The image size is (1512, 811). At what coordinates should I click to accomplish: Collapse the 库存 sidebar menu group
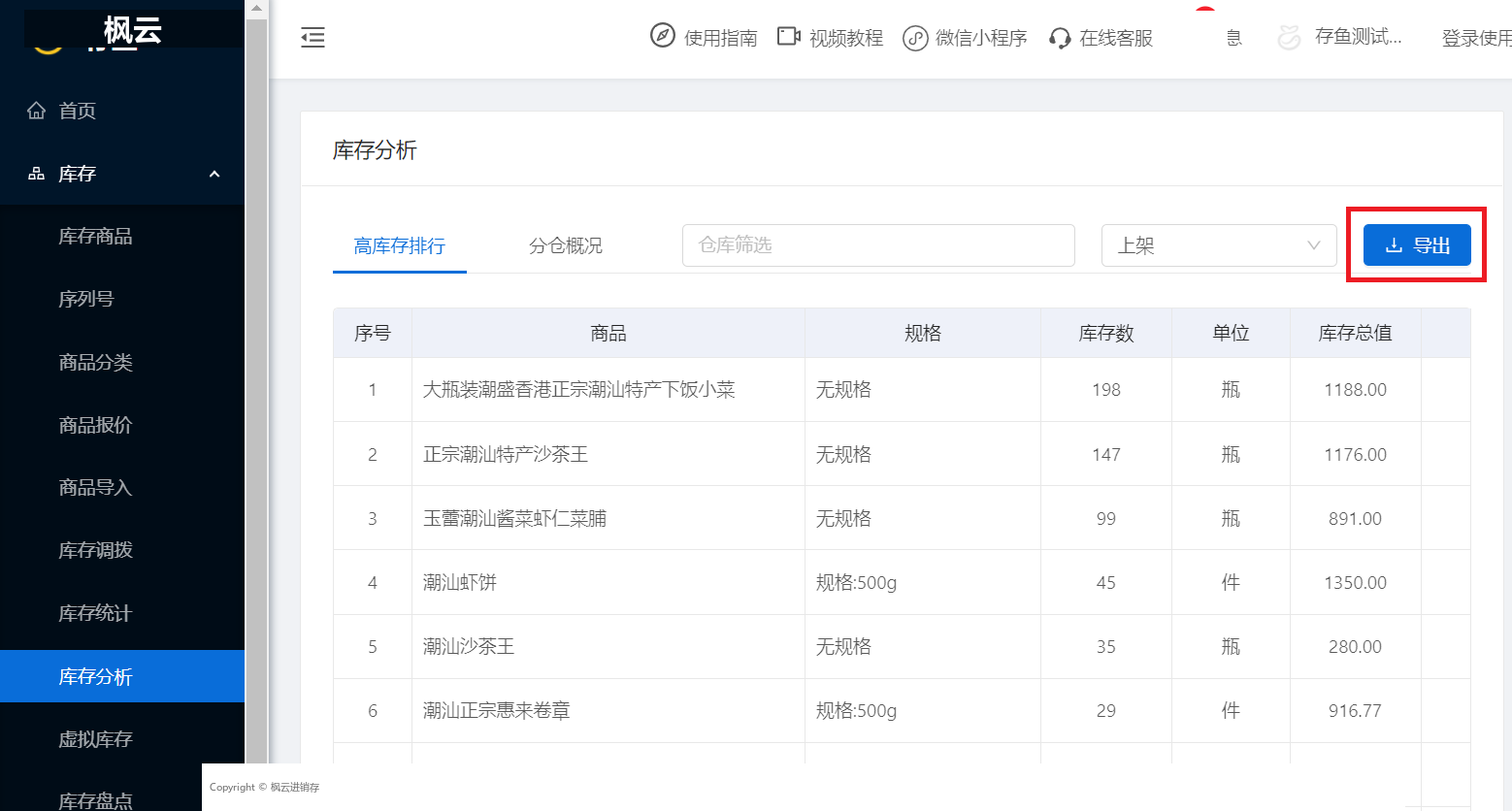[122, 174]
